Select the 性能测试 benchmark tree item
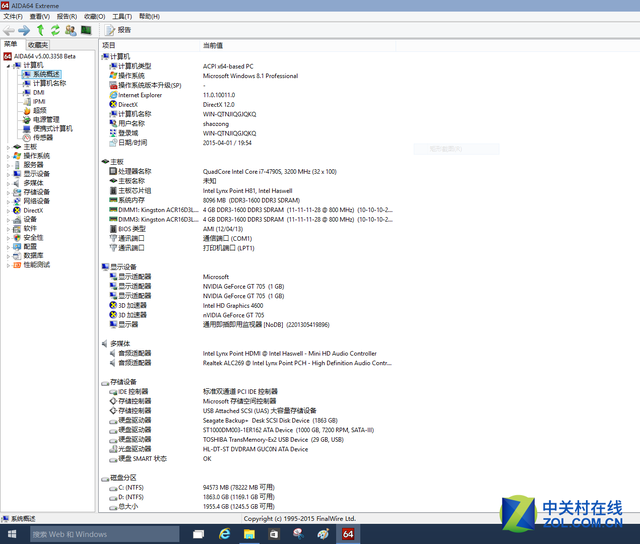Screen dimensions: 640x544 click(32, 265)
